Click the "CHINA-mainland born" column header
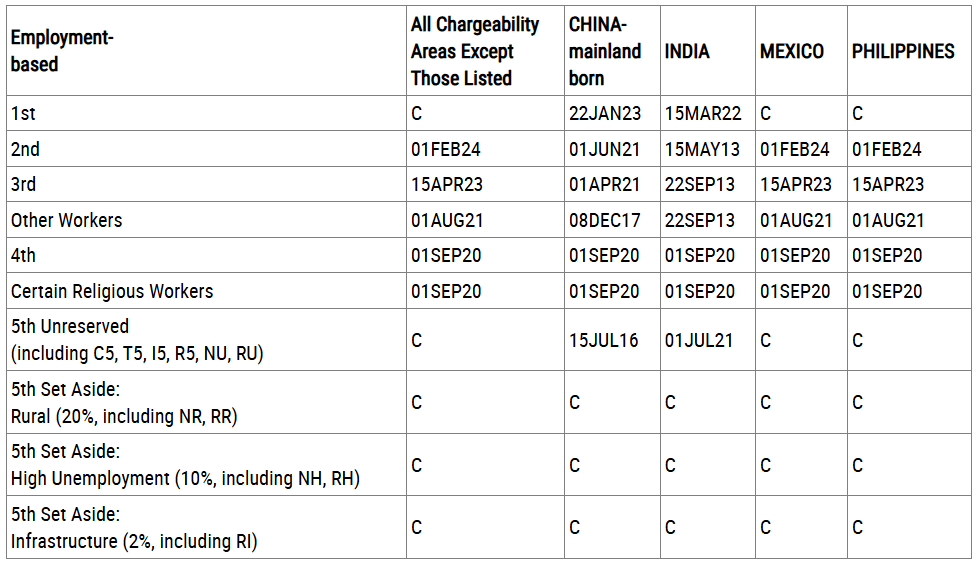The height and width of the screenshot is (564, 976). coord(605,51)
